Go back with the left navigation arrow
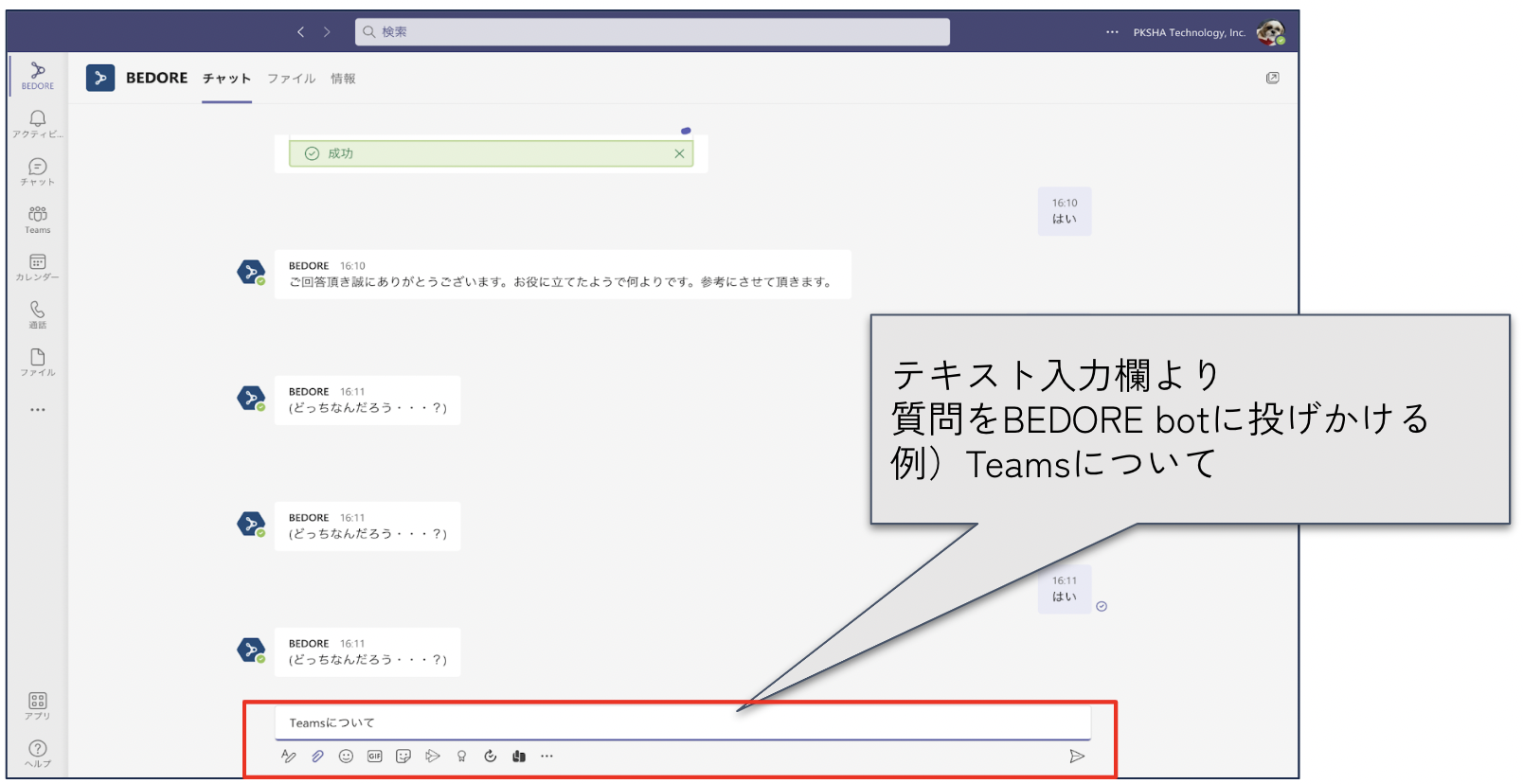Screen dimensions: 1523x784 click(x=301, y=32)
